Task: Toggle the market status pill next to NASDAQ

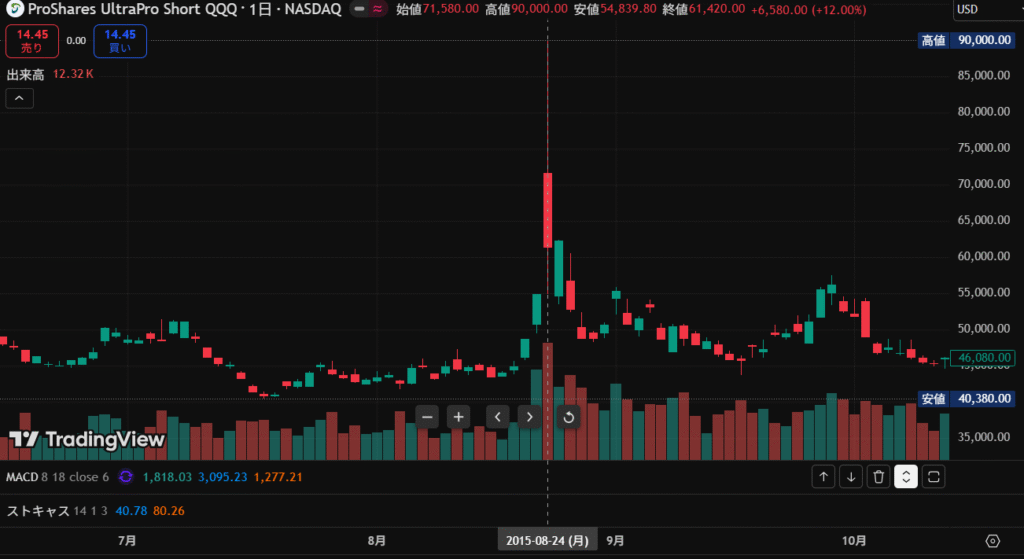Action: pyautogui.click(x=368, y=10)
